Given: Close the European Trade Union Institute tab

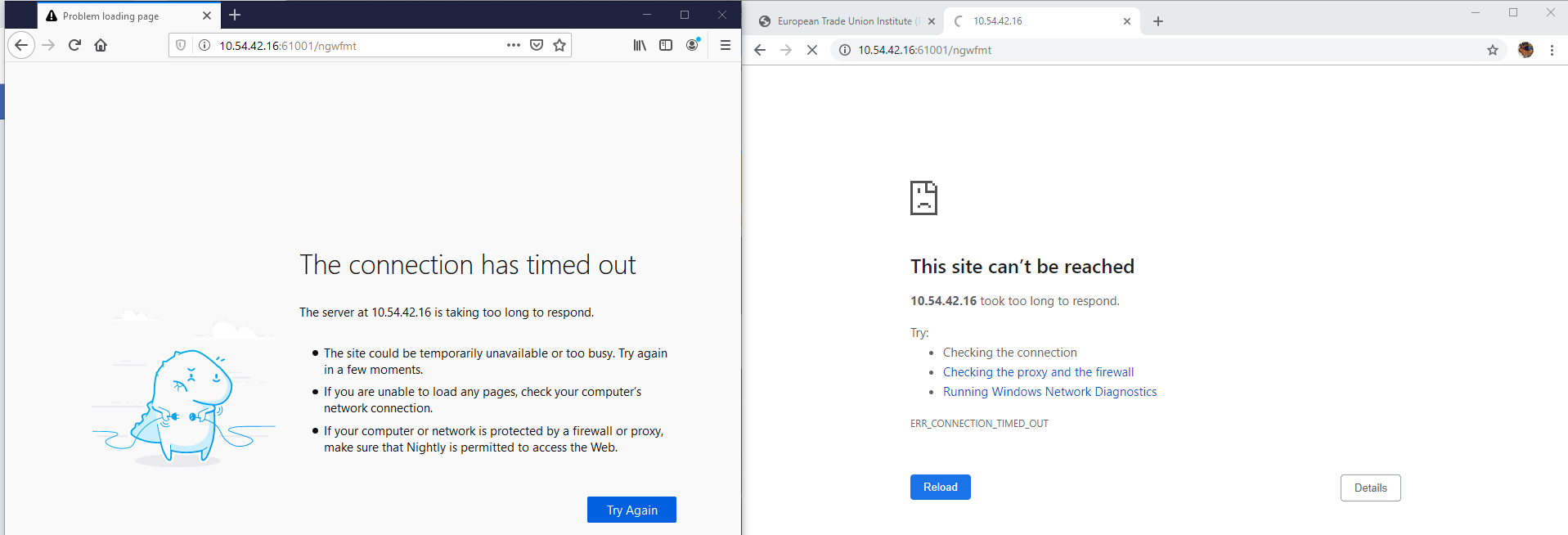Looking at the screenshot, I should 931,21.
